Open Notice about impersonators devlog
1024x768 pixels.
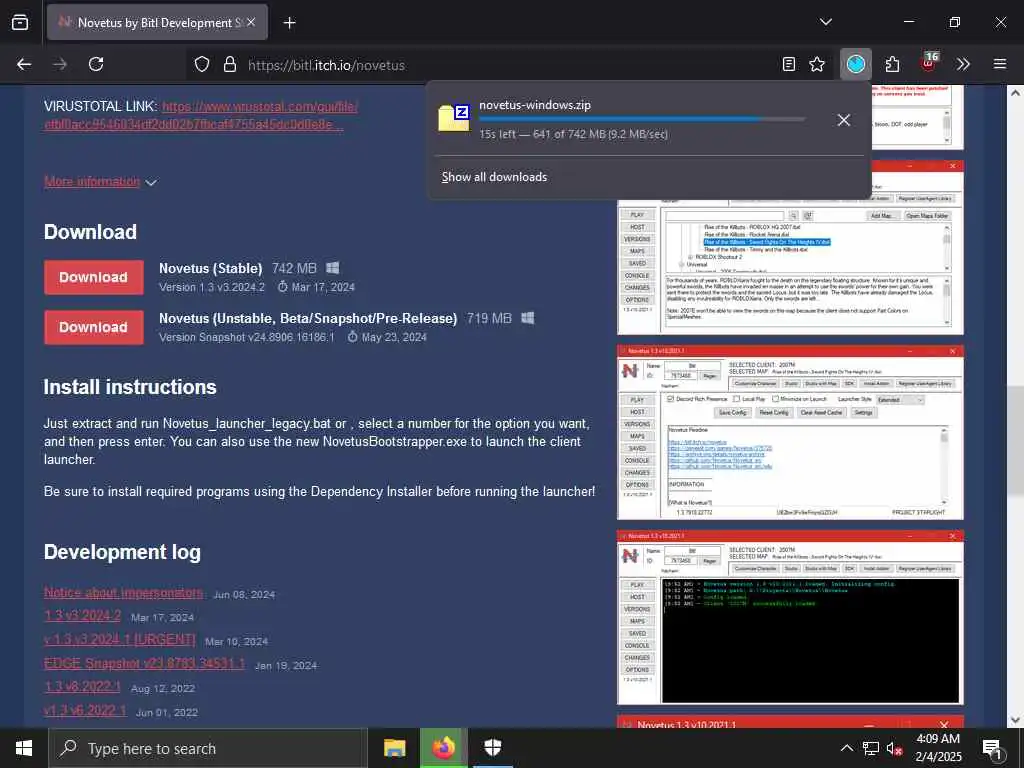pos(123,592)
